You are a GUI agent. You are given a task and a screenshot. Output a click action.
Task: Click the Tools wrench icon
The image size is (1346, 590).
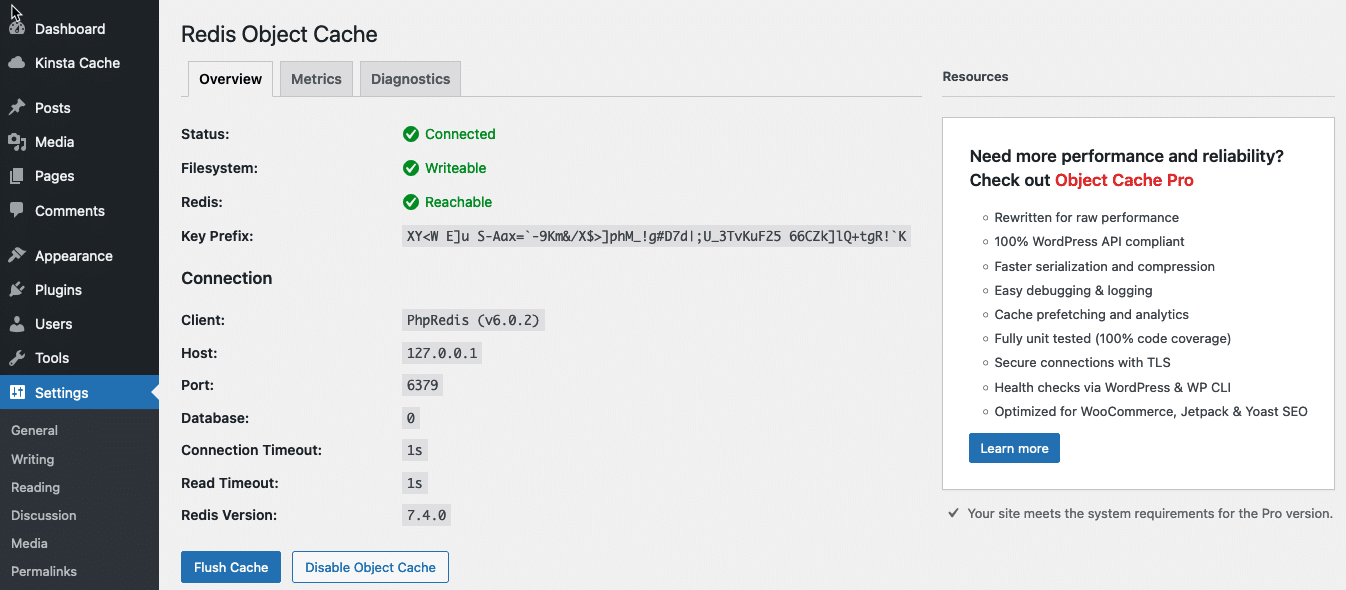pyautogui.click(x=17, y=358)
